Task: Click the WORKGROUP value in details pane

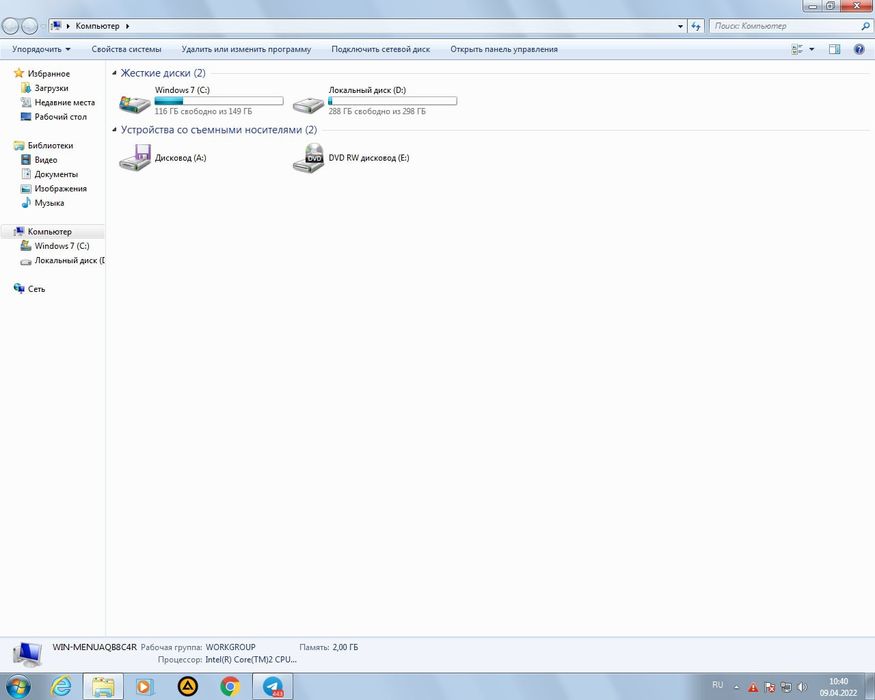Action: coord(230,647)
